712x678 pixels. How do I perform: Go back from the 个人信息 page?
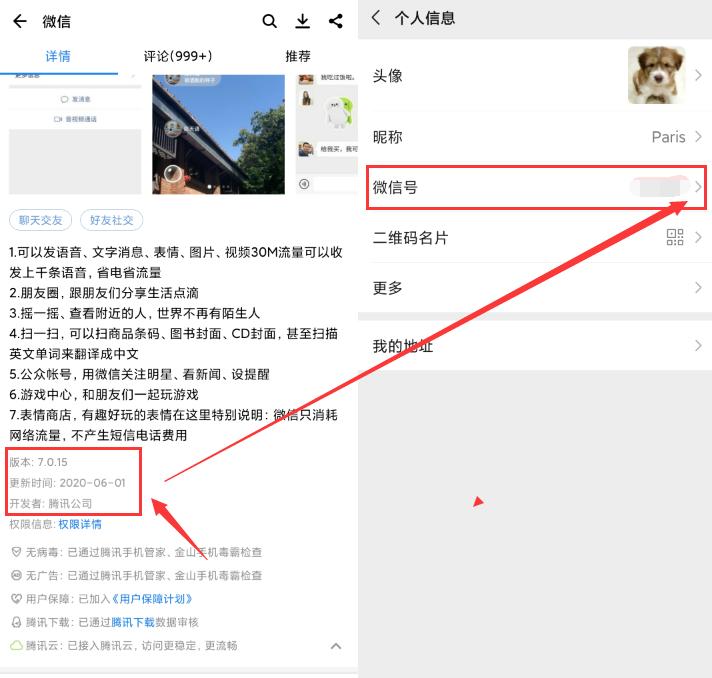[x=376, y=18]
